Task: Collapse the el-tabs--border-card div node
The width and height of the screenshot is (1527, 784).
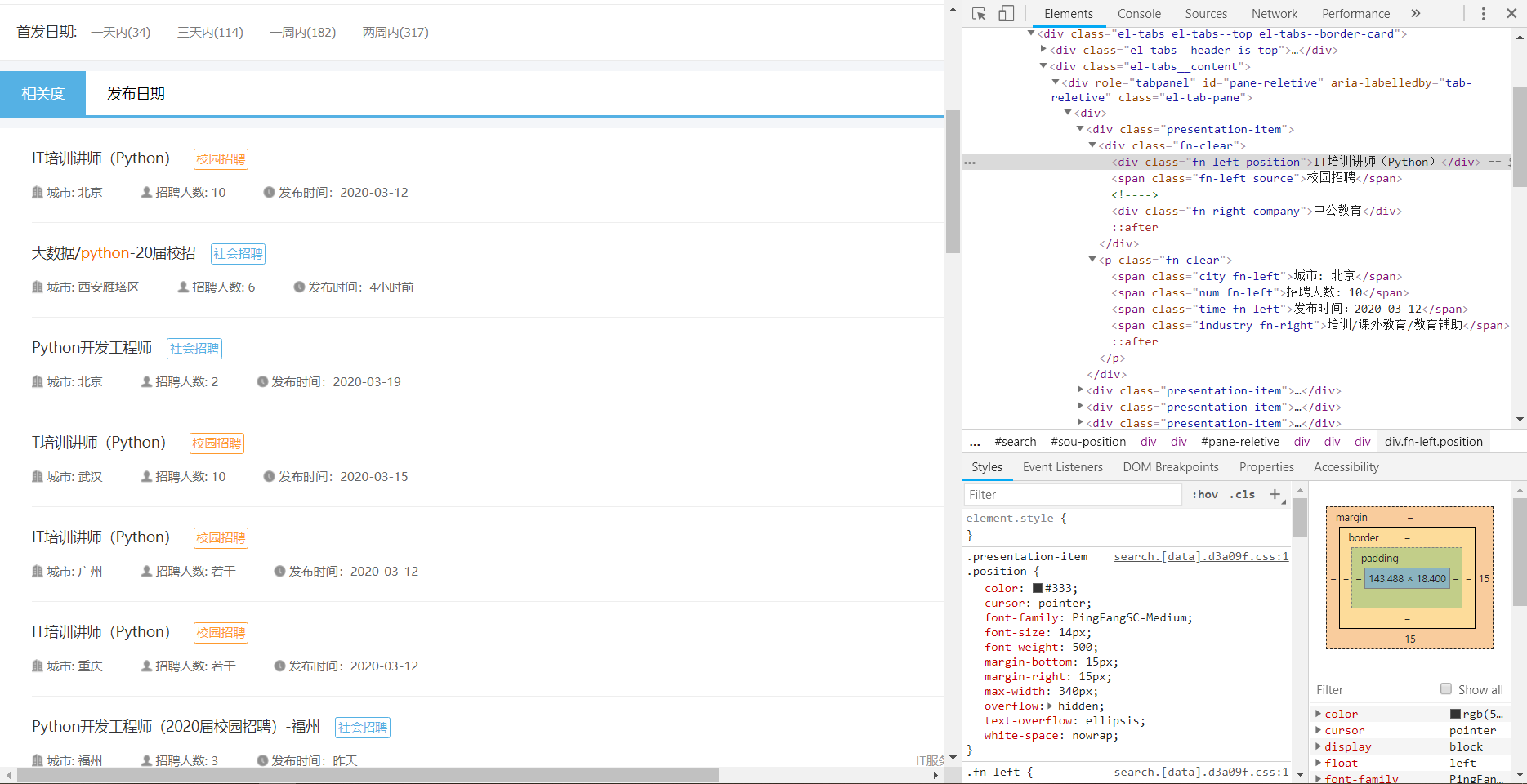Action: click(1031, 33)
